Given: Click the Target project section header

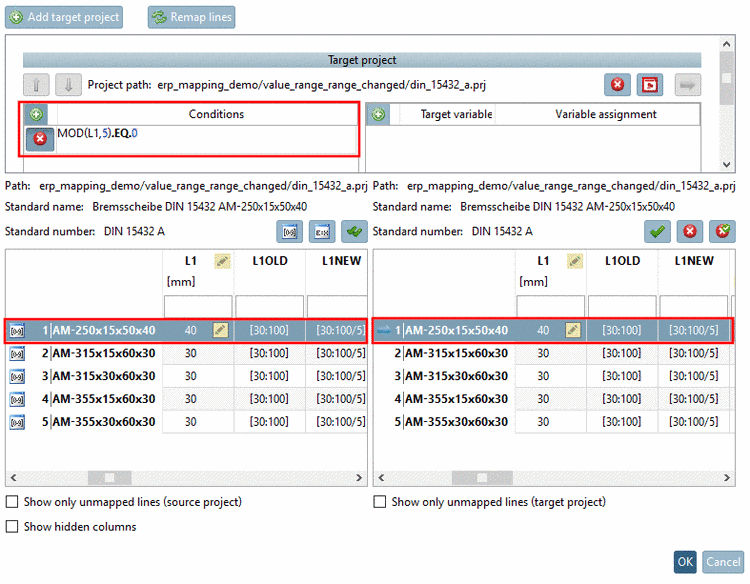Looking at the screenshot, I should click(362, 60).
